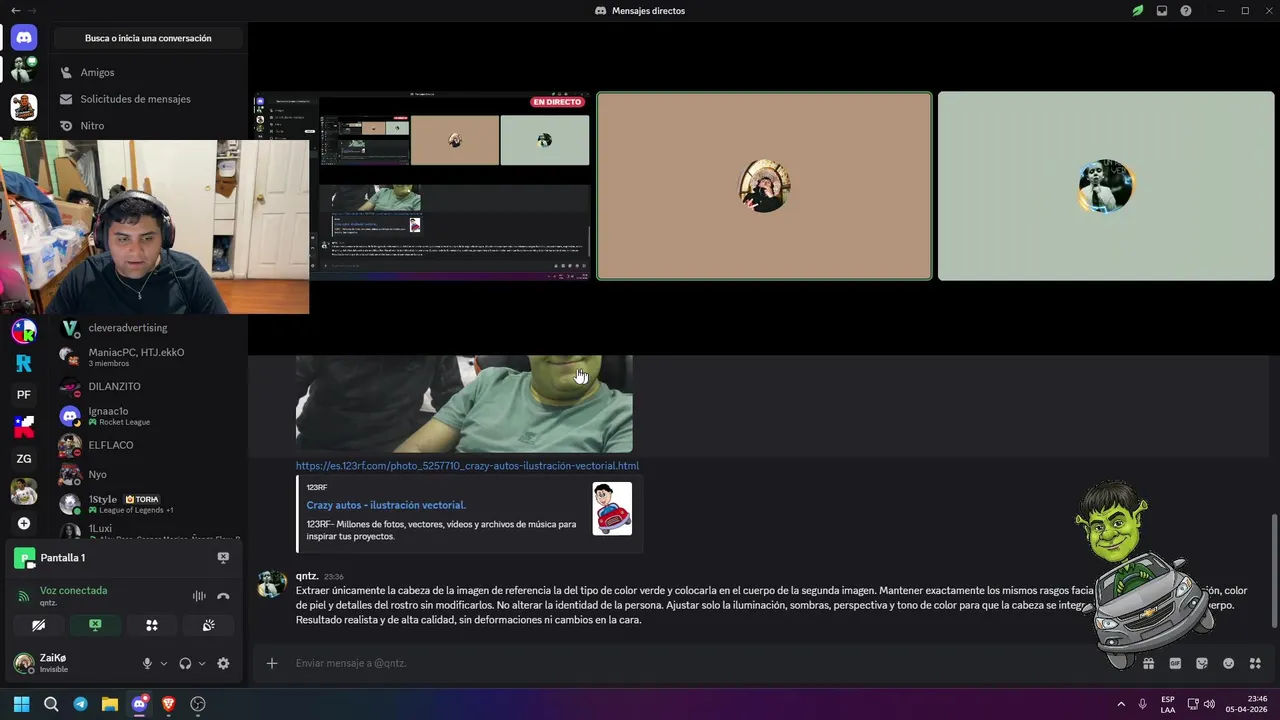
Task: Select the PF server icon
Action: (x=24, y=394)
